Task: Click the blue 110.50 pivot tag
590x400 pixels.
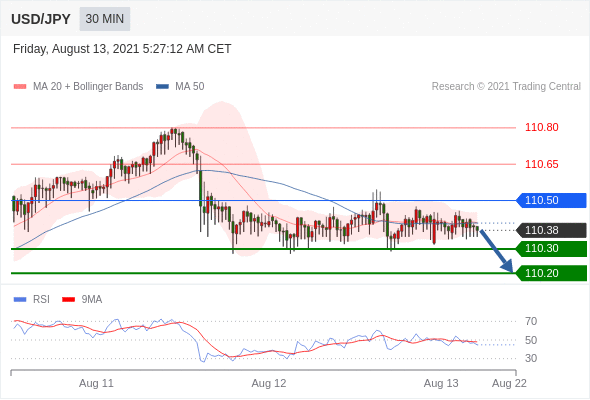Action: click(x=551, y=200)
